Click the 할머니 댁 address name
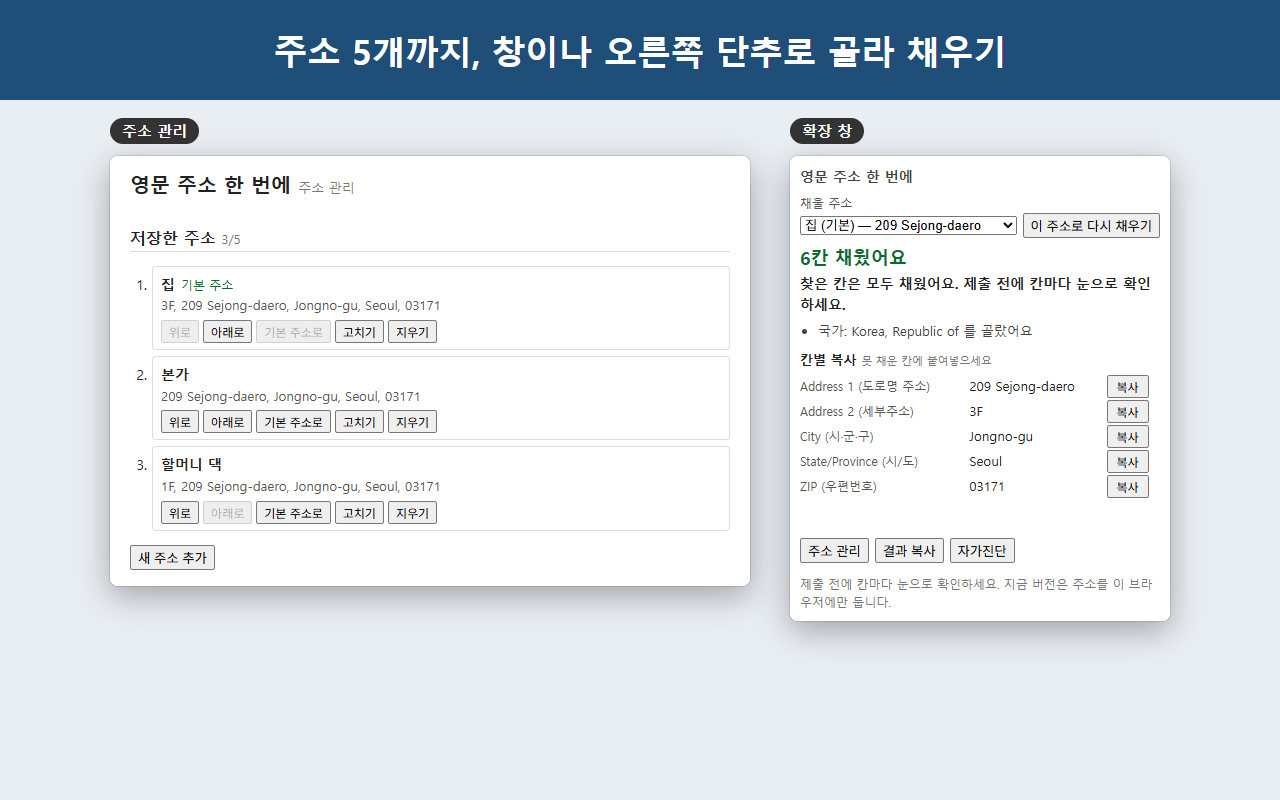This screenshot has height=800, width=1280. click(x=191, y=465)
